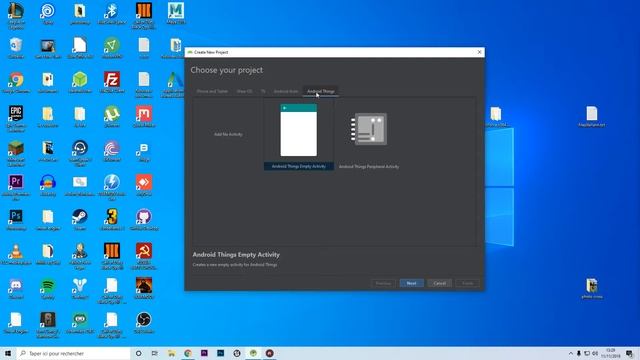
Task: Open Cortana from the taskbar
Action: [x=138, y=353]
